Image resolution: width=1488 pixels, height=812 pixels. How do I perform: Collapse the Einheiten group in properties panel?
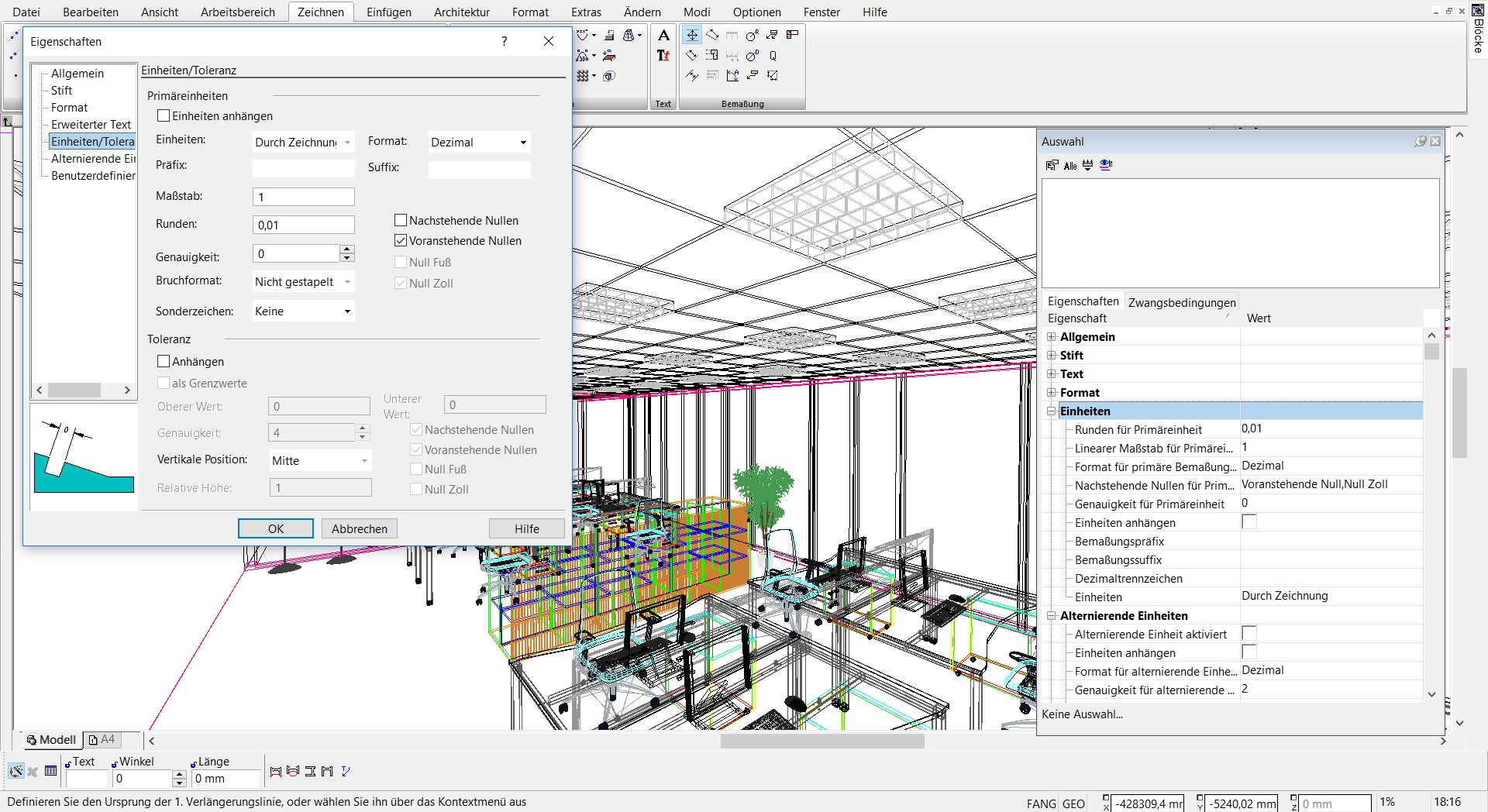(x=1051, y=411)
